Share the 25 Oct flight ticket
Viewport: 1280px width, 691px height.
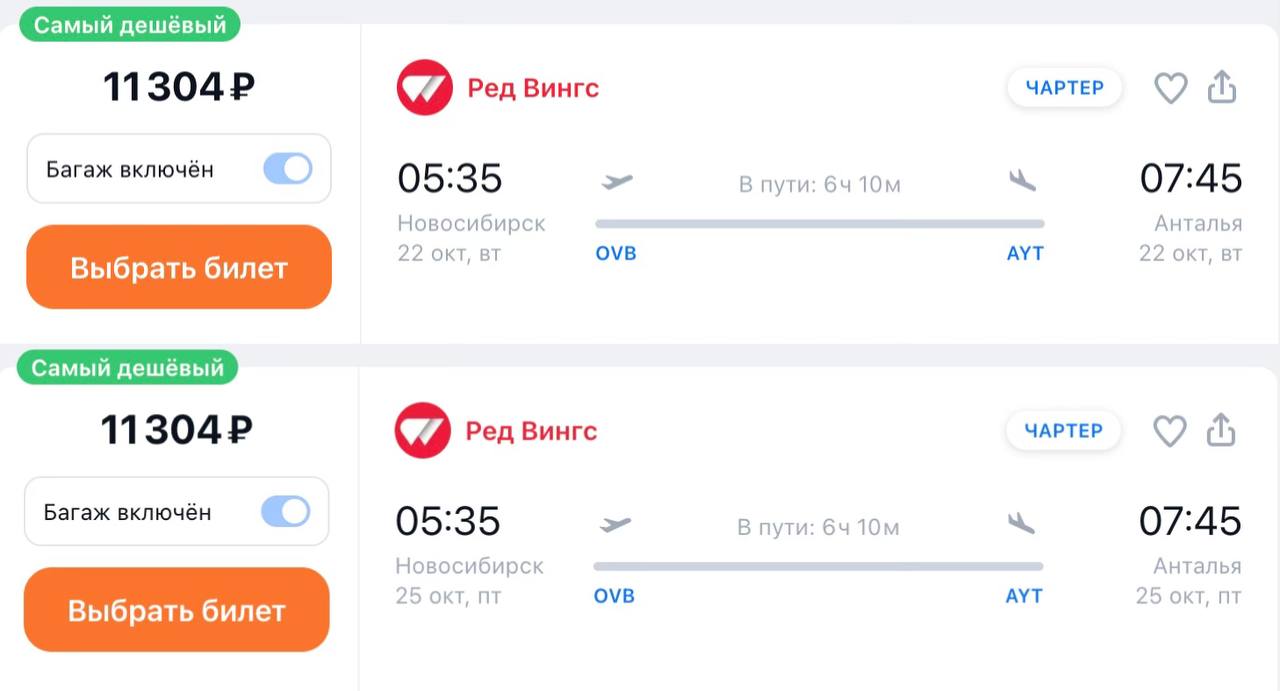tap(1221, 431)
